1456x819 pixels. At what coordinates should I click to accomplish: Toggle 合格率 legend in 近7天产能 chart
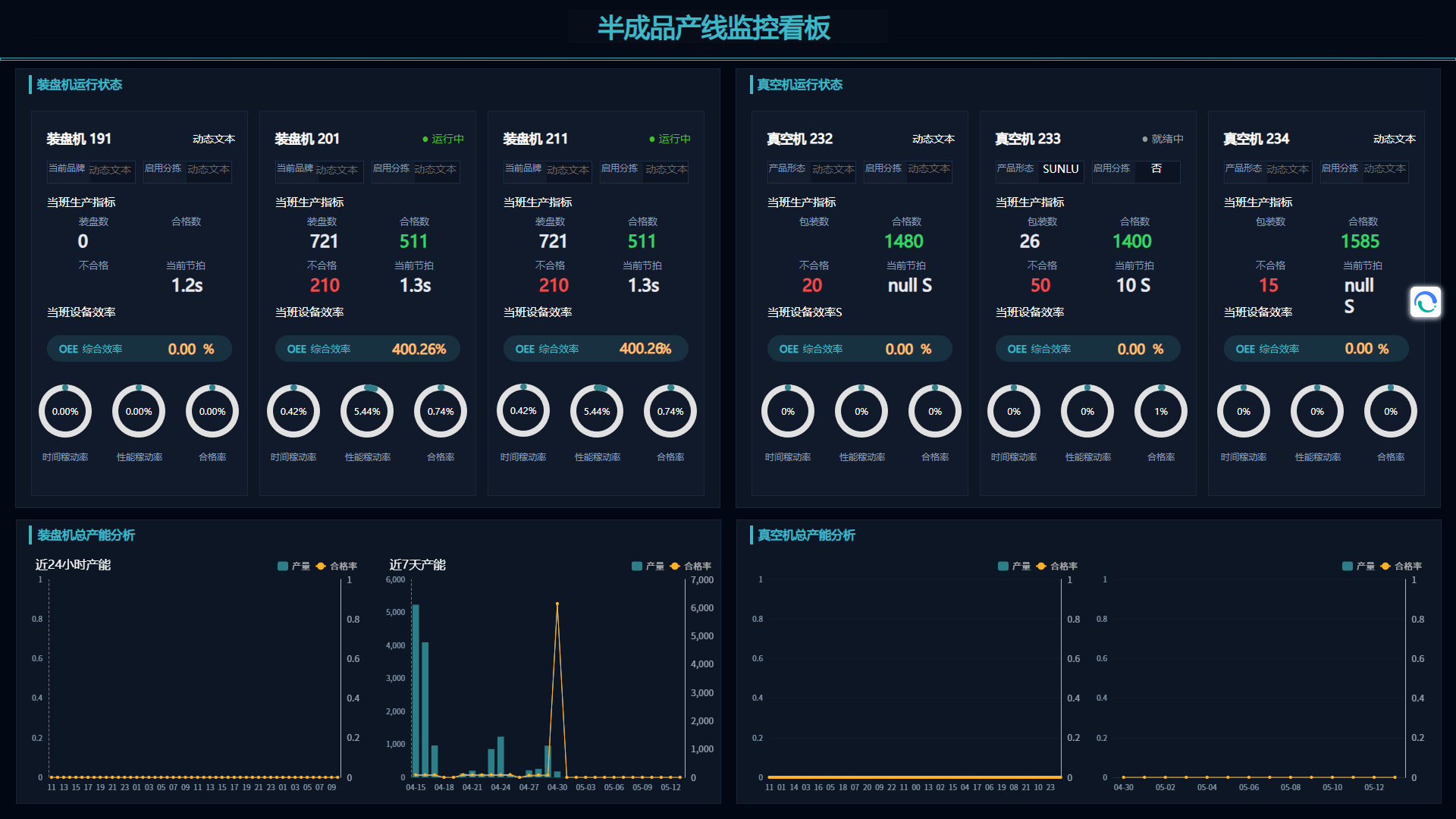point(690,566)
